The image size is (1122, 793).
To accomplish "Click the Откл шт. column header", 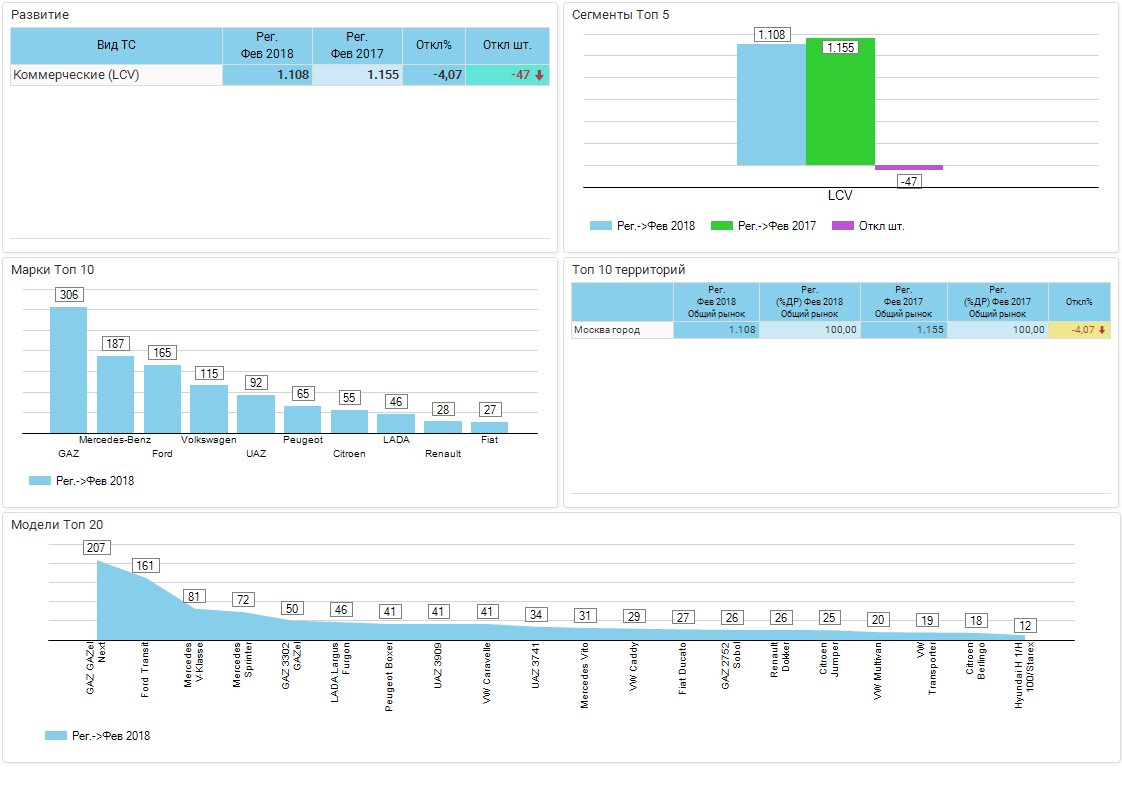I will 507,45.
